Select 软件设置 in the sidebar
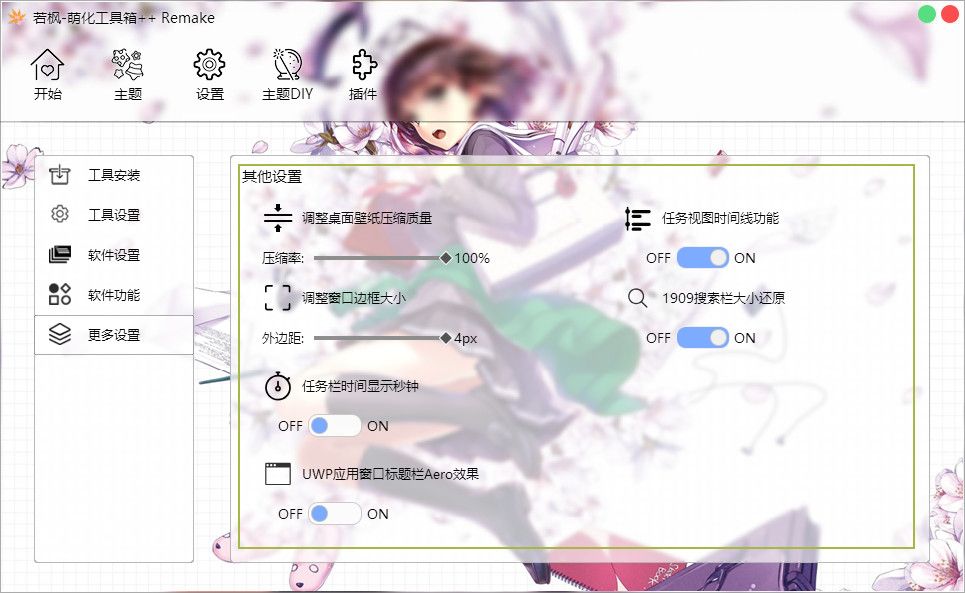Screen dimensions: 965x593 [114, 255]
